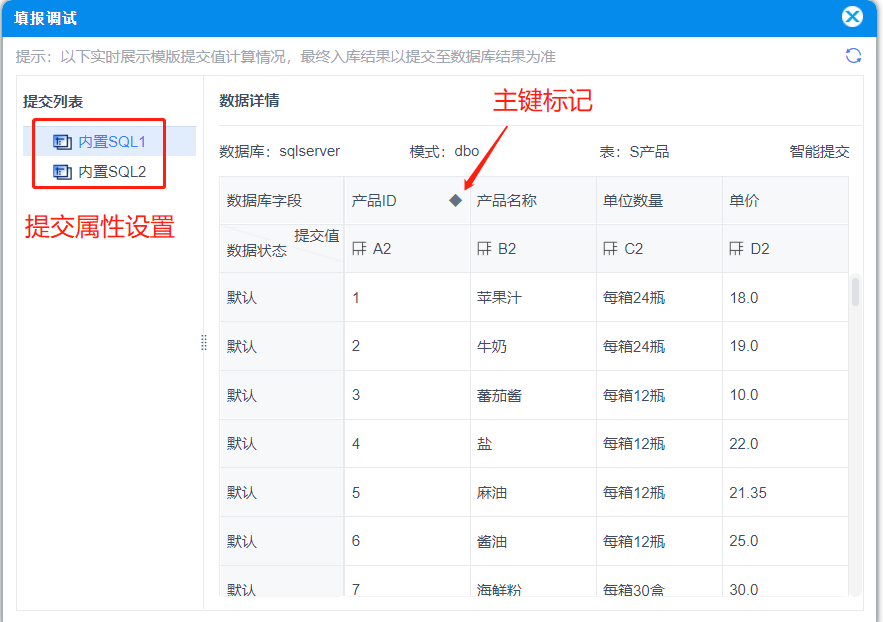Close the 填报调试 dialog
This screenshot has height=622, width=883.
pyautogui.click(x=852, y=17)
